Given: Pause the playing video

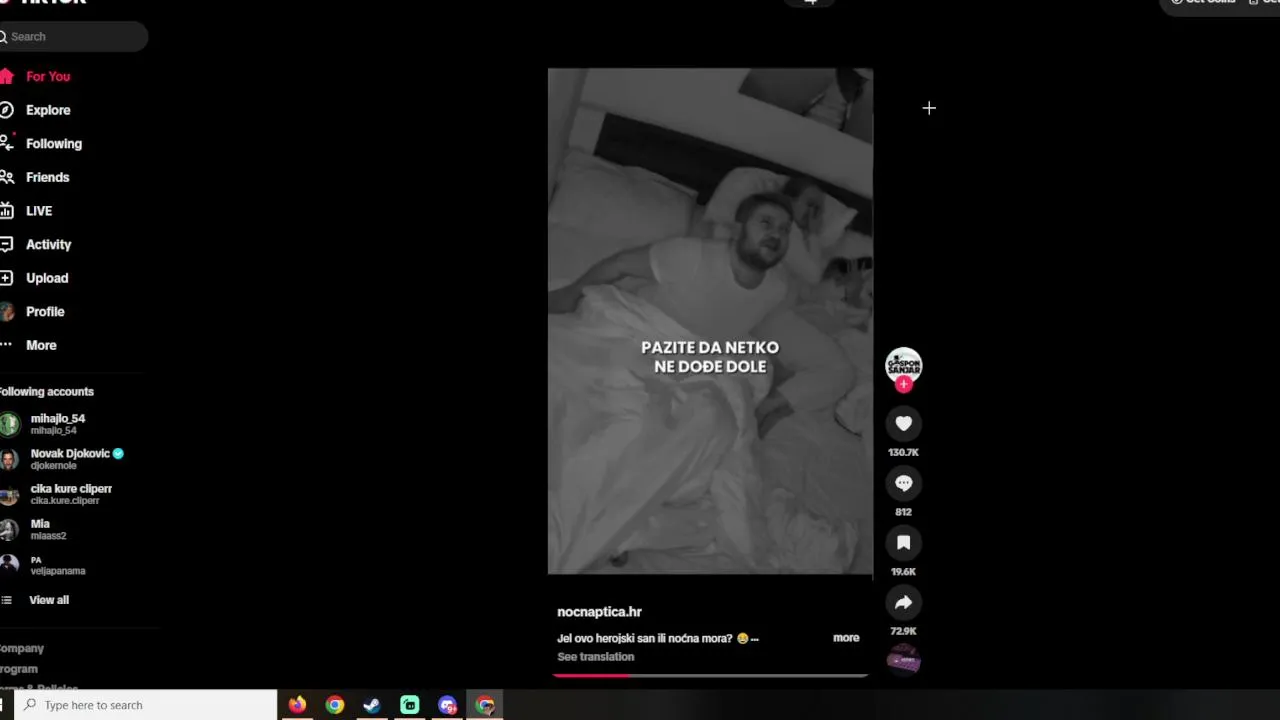Looking at the screenshot, I should [710, 321].
